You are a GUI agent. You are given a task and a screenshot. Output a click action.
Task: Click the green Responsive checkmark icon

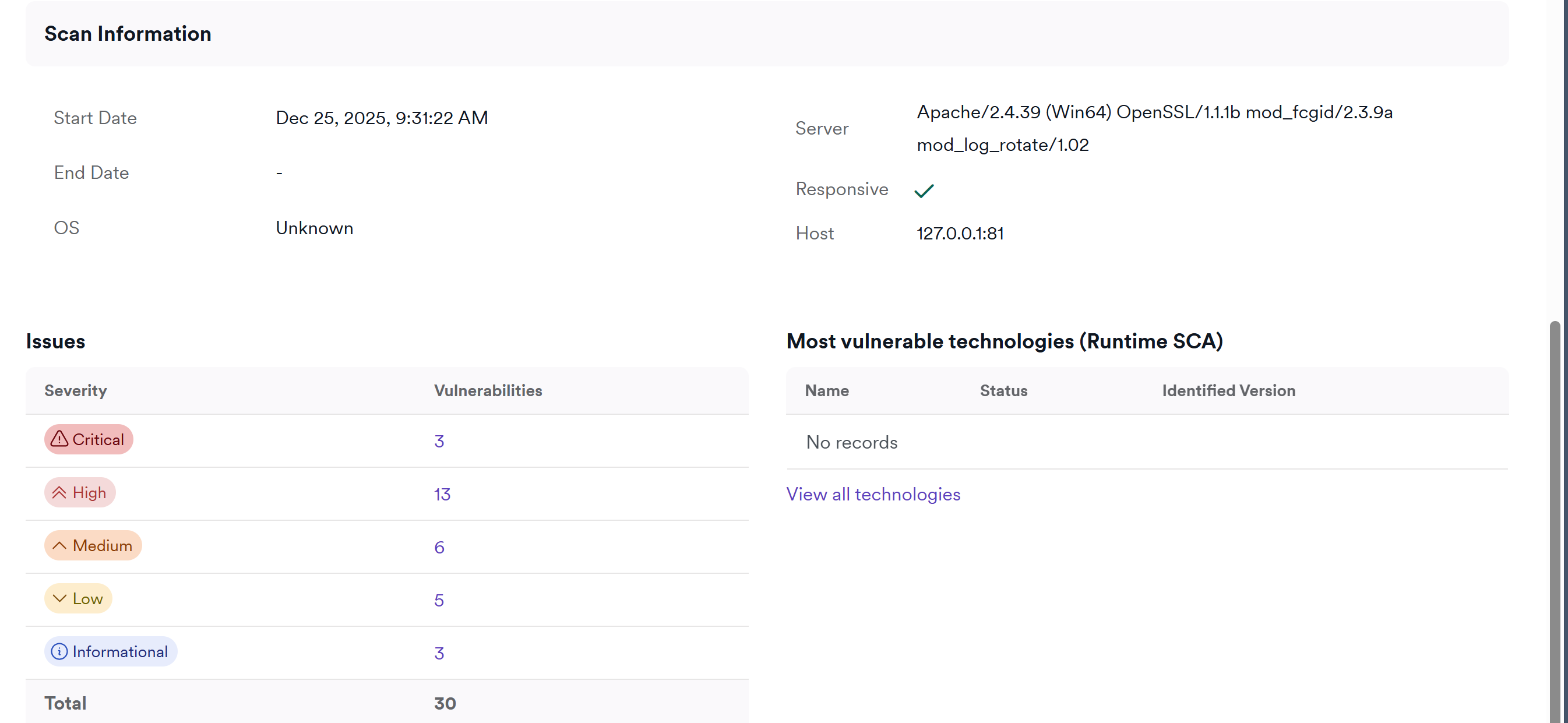coord(924,191)
